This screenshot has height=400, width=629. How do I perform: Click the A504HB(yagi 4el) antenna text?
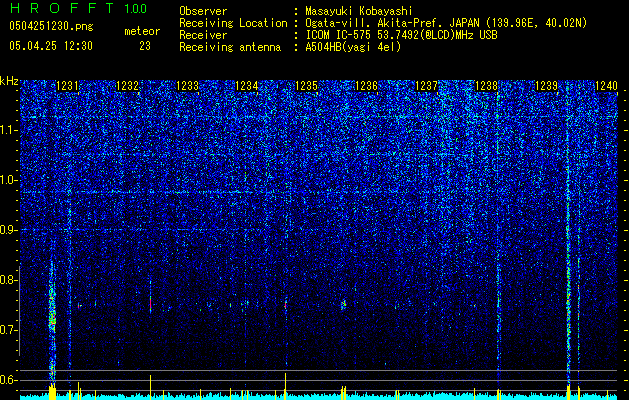[x=353, y=47]
